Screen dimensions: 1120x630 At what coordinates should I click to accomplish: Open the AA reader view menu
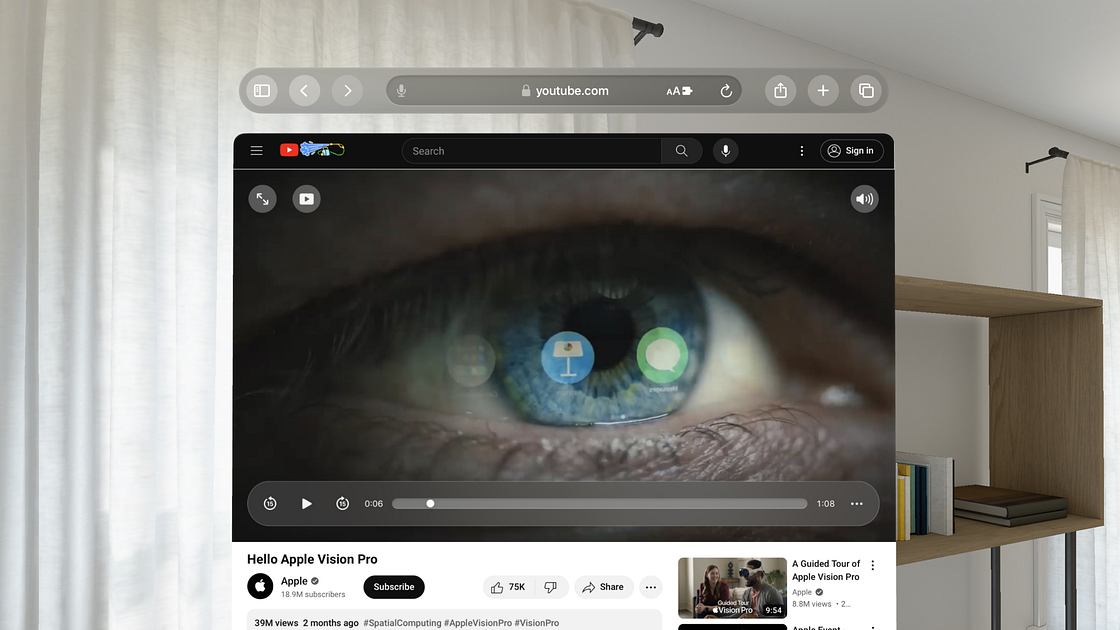(x=679, y=91)
